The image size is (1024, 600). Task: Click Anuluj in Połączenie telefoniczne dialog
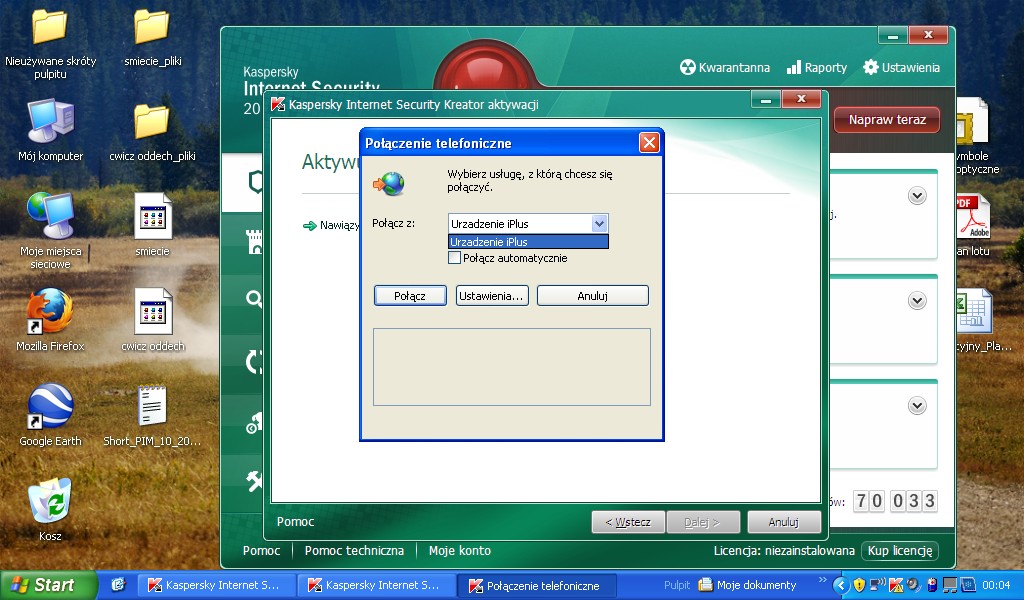tap(592, 296)
